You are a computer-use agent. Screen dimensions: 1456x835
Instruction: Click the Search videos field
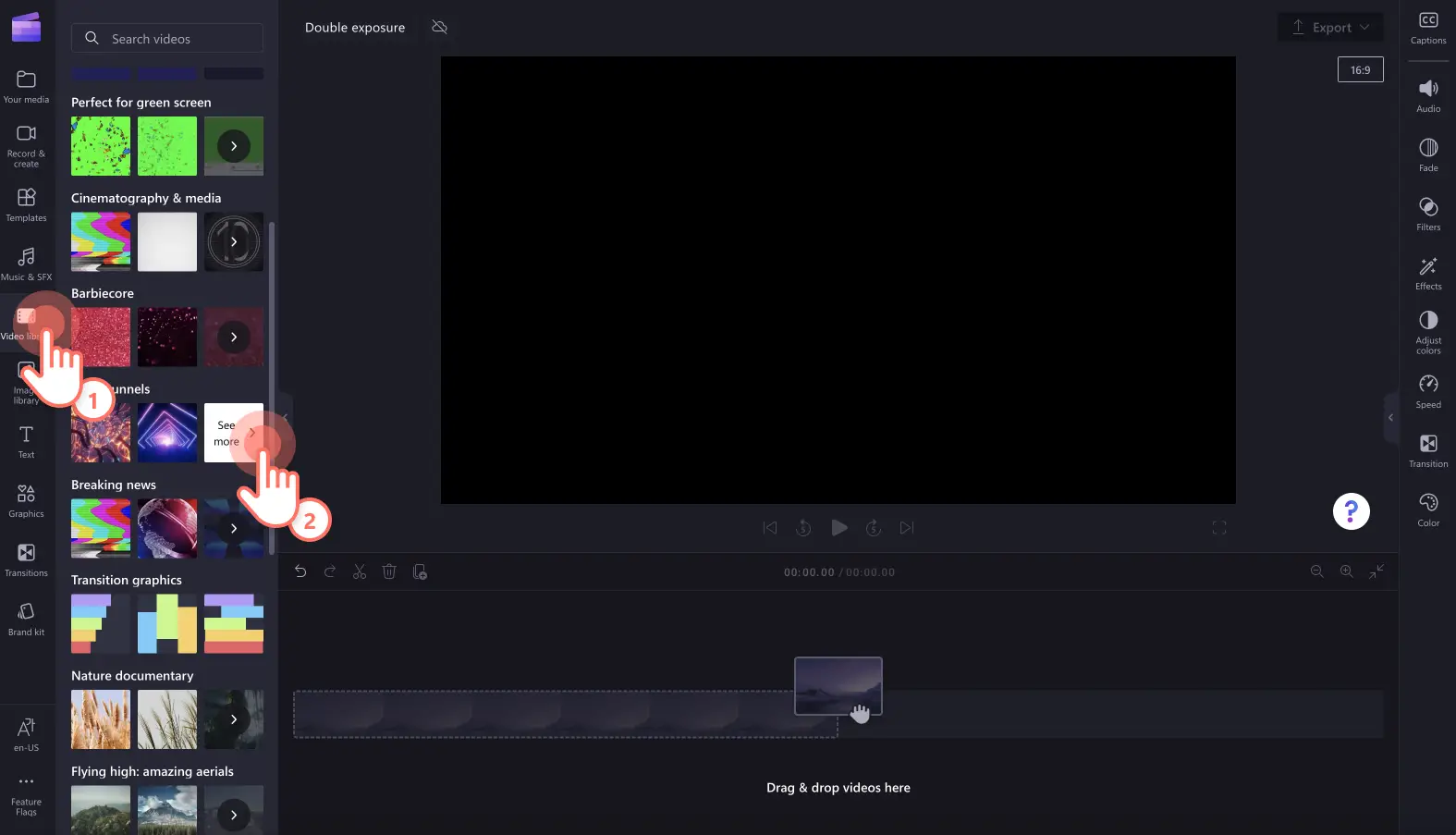[x=167, y=39]
